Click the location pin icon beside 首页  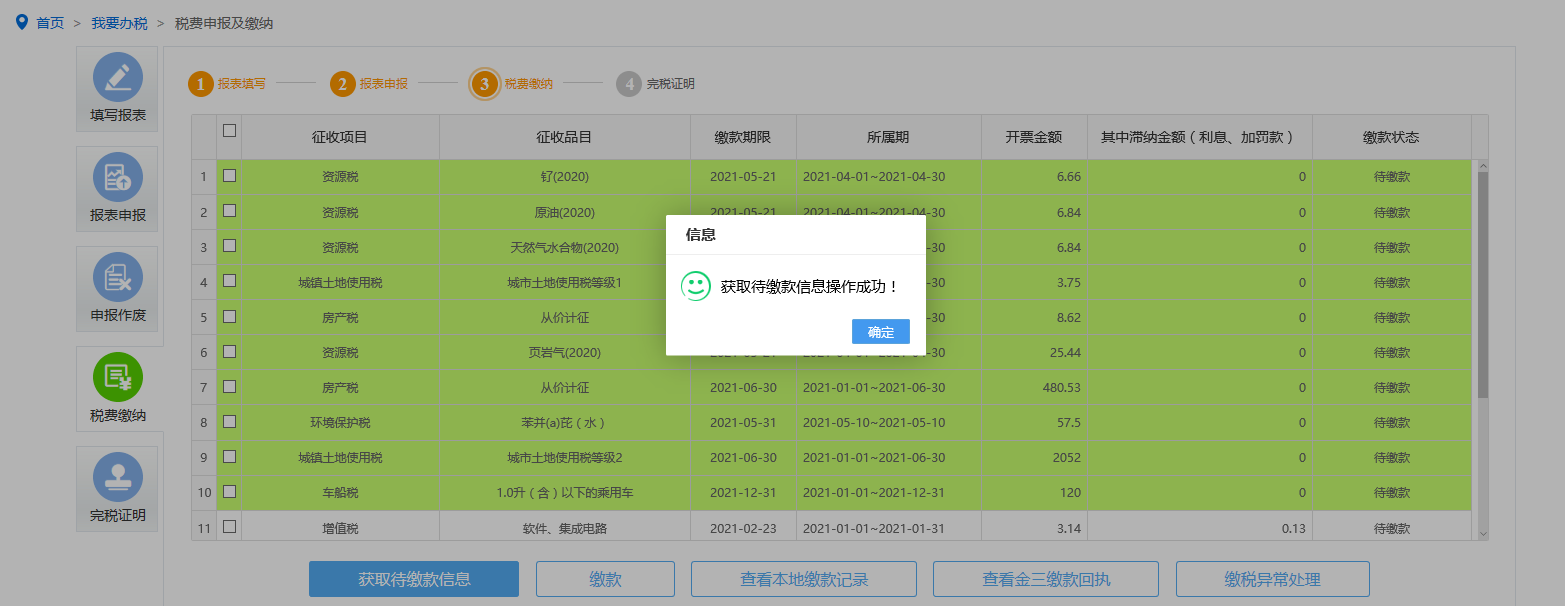22,22
